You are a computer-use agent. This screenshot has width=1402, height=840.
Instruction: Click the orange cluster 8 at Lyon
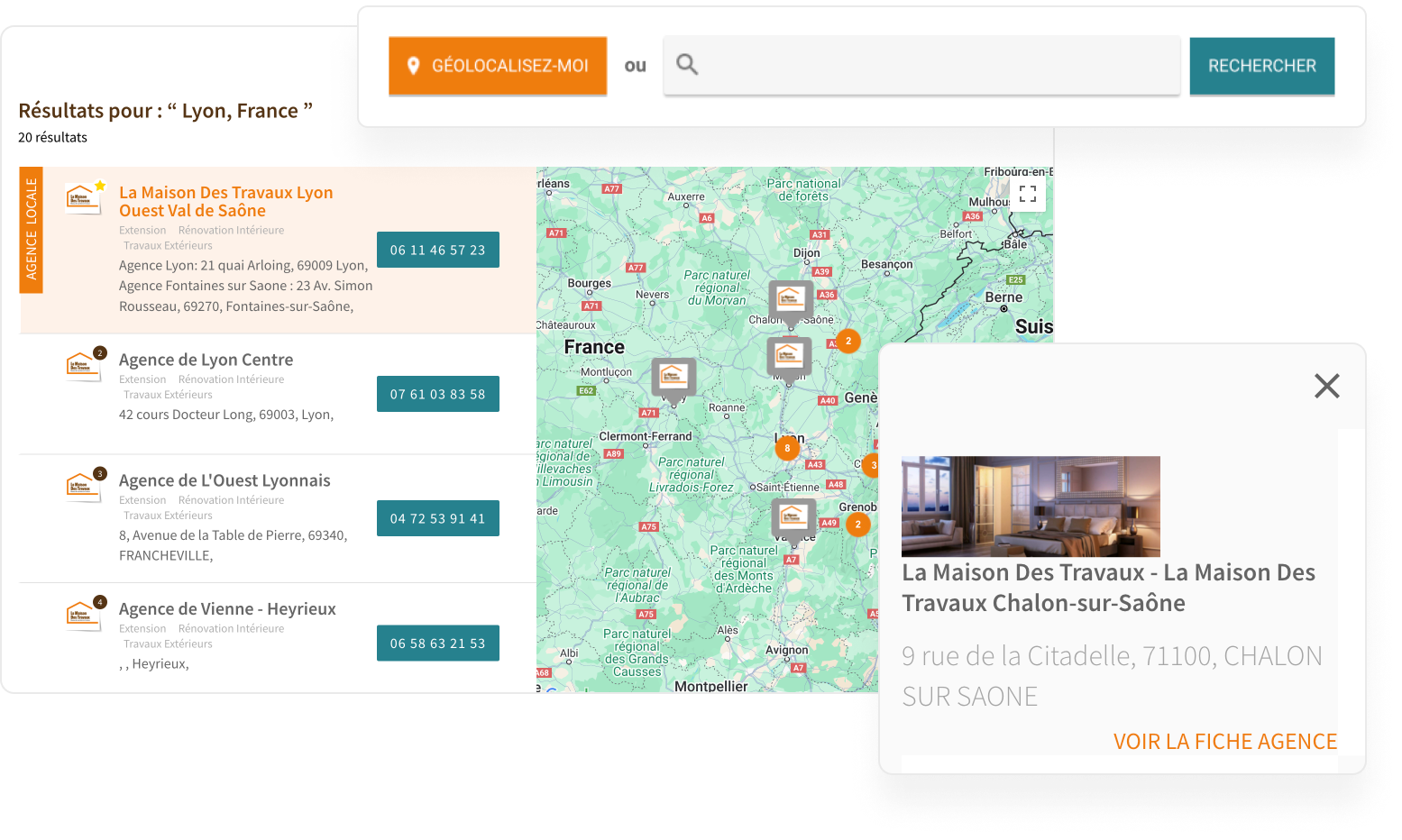787,448
